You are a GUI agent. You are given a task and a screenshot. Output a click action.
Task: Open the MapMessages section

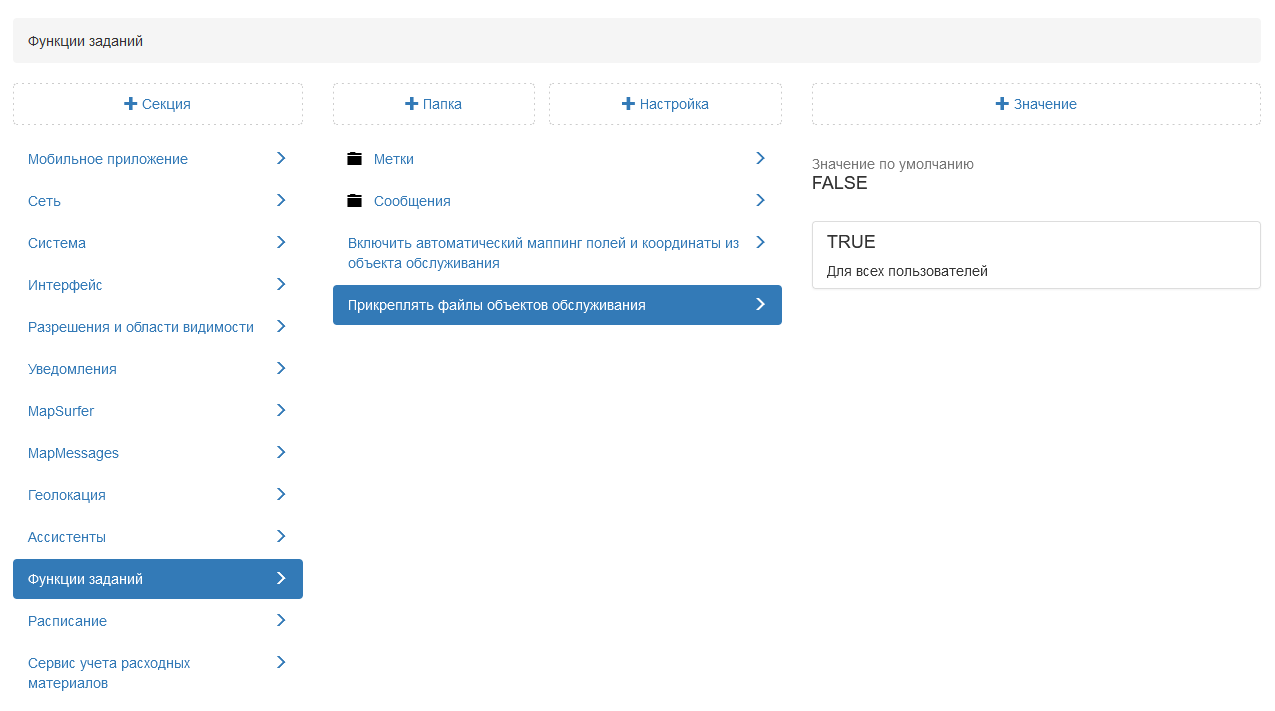tap(158, 453)
